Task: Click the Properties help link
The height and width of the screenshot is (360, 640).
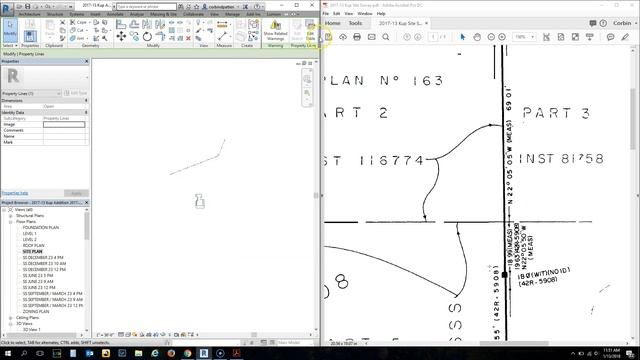Action: (x=15, y=193)
